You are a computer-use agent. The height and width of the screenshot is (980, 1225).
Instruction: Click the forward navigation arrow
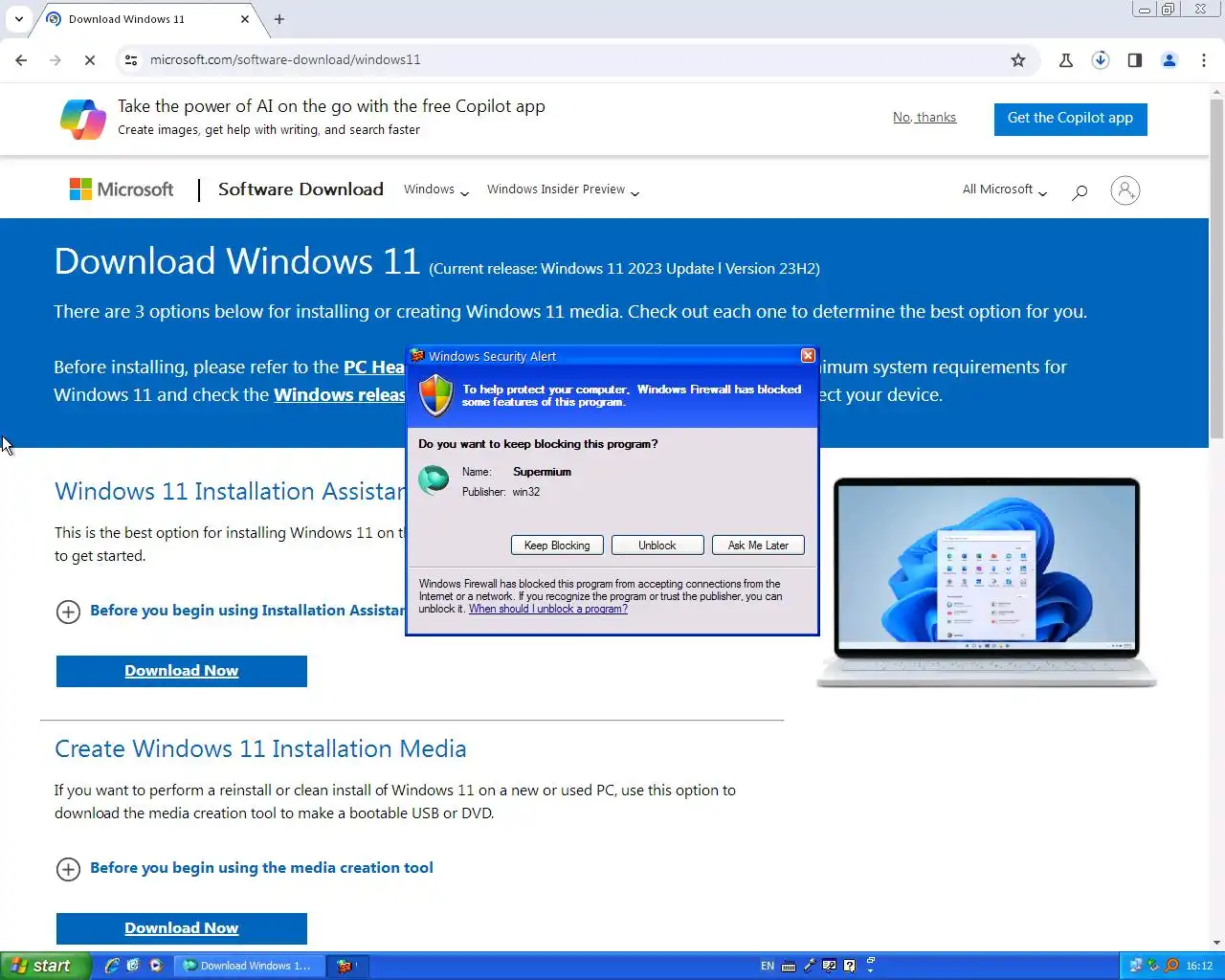tap(56, 60)
